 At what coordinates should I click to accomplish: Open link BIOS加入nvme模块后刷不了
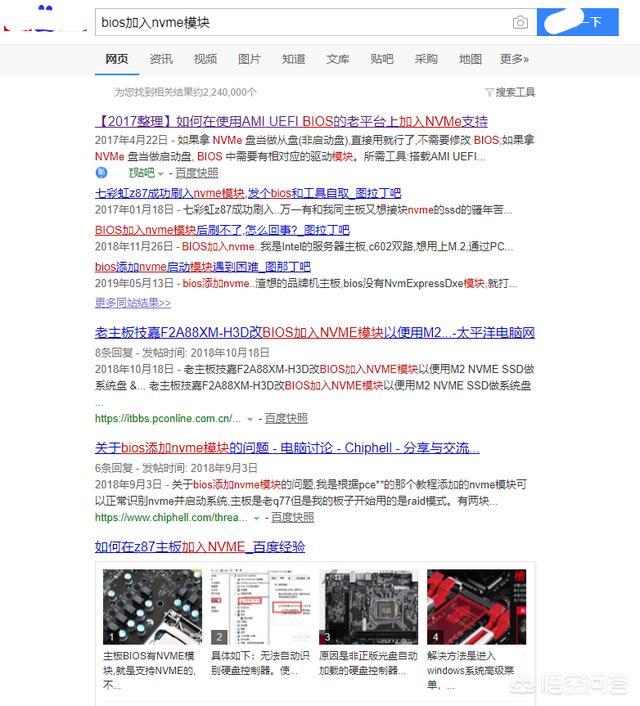point(222,230)
